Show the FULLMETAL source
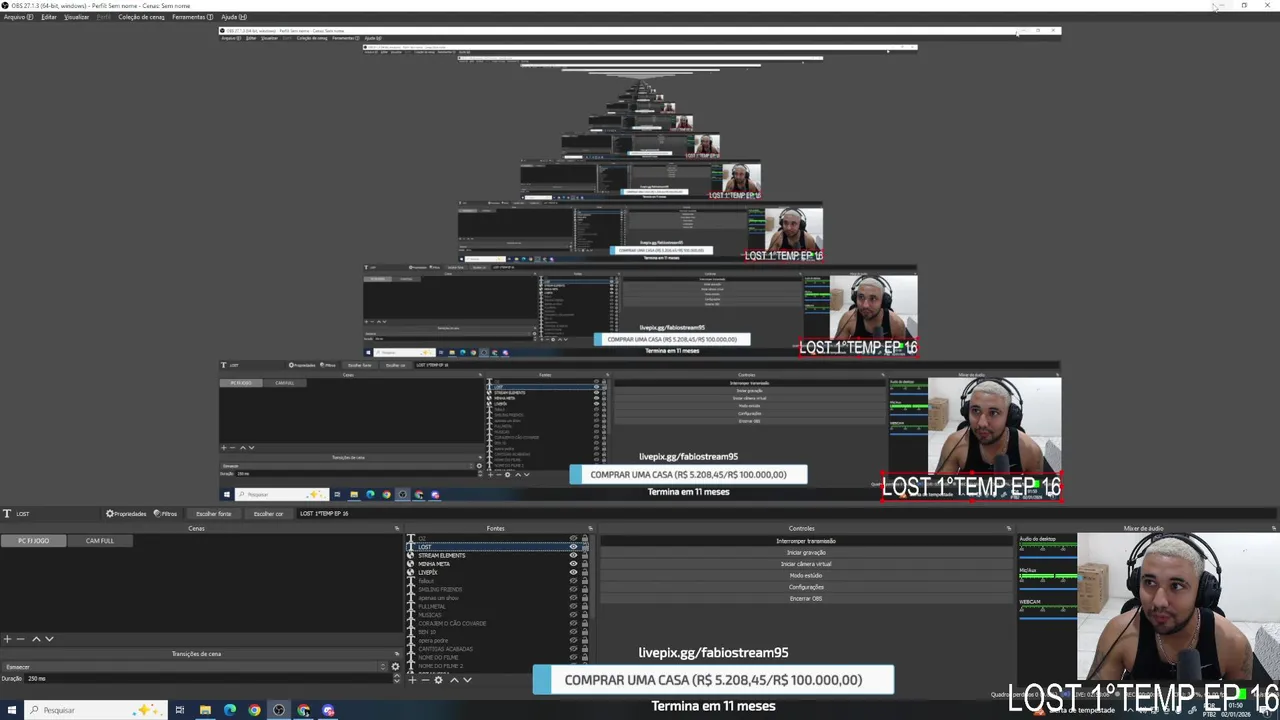Screen dimensions: 1280x720 (573, 606)
